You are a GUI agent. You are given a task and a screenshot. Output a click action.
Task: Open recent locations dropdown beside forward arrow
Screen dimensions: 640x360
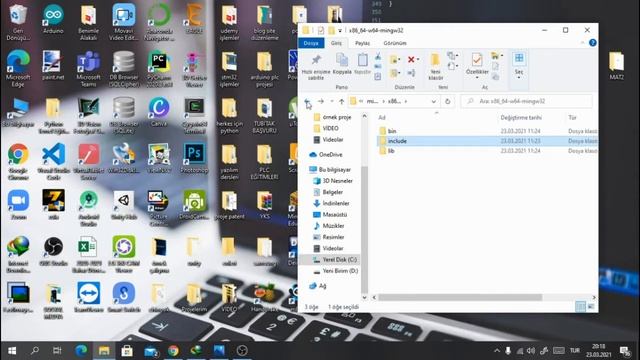(x=332, y=101)
